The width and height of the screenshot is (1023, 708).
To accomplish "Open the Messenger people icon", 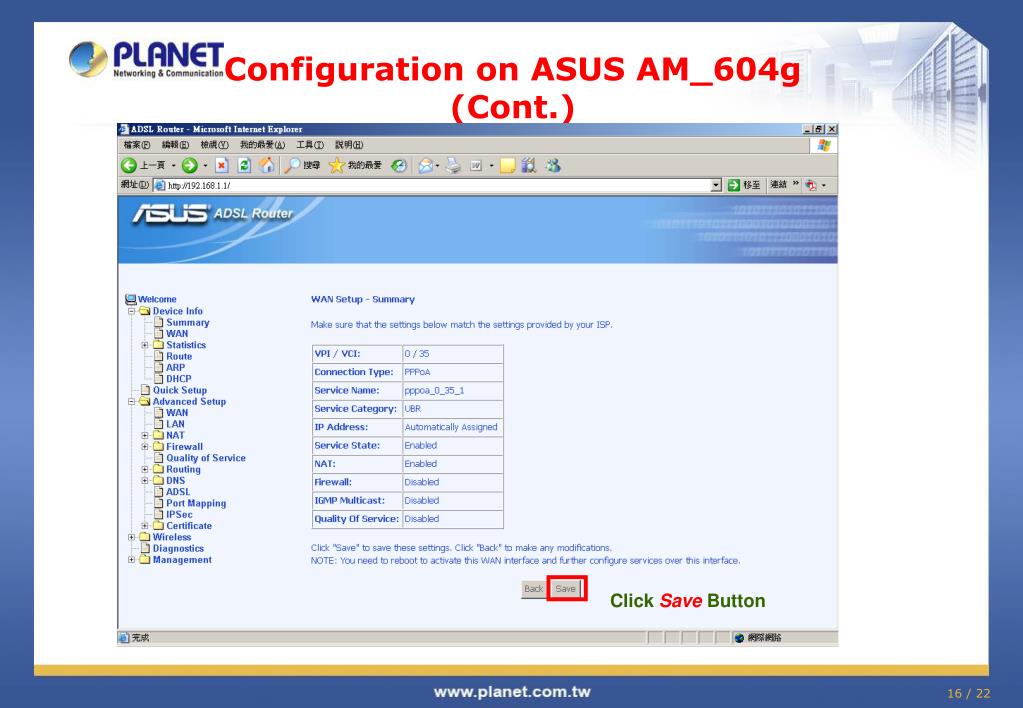I will (553, 166).
